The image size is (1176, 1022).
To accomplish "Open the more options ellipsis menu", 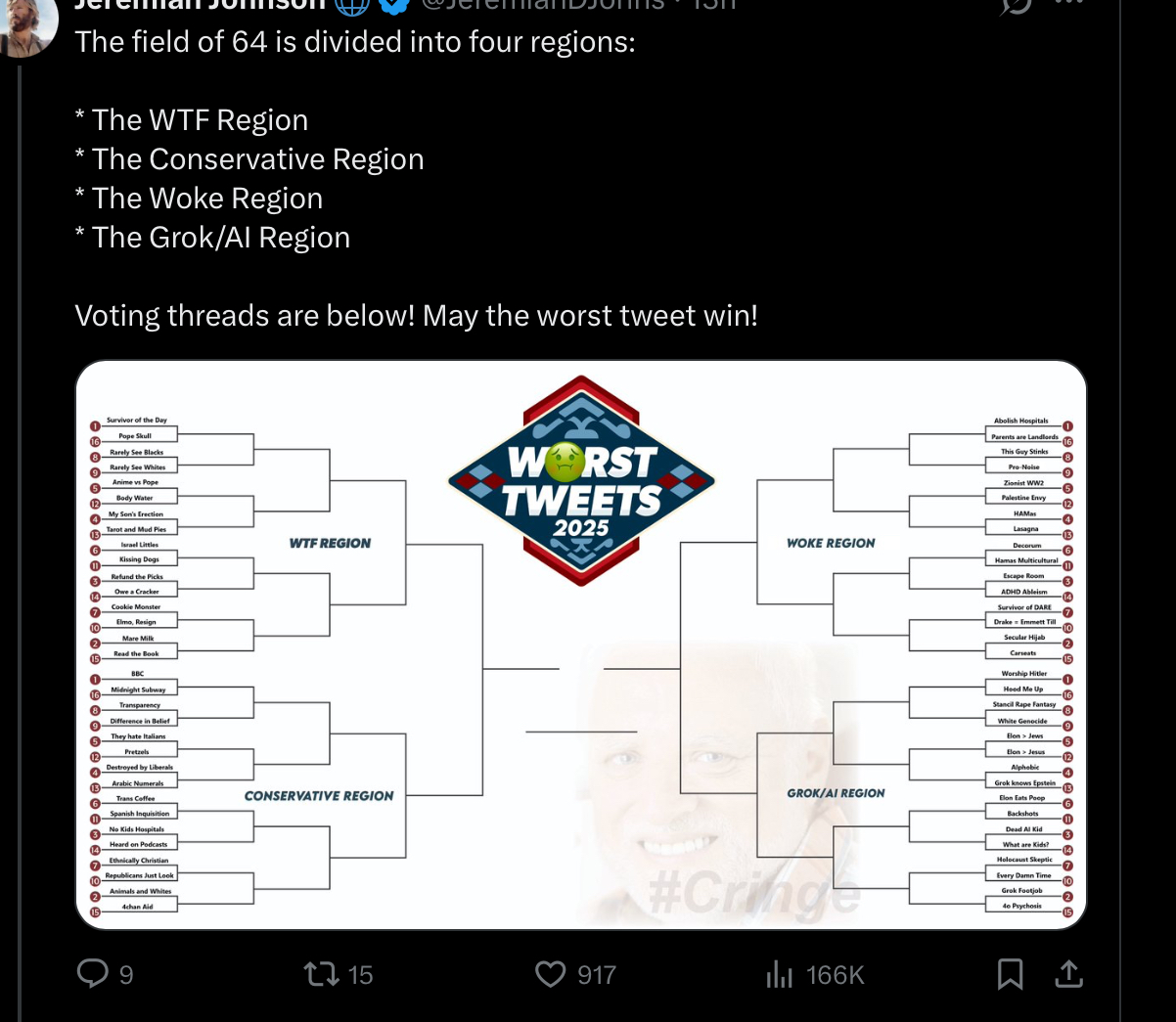I will pyautogui.click(x=1071, y=4).
